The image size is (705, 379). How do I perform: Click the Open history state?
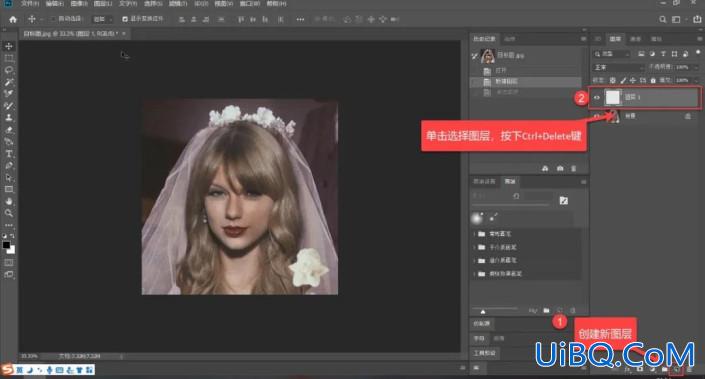coord(526,71)
